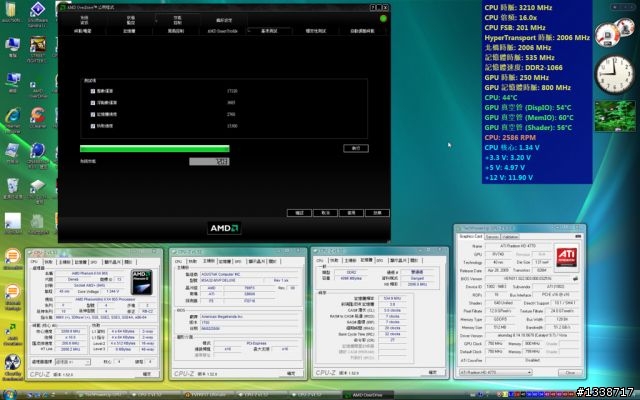The height and width of the screenshot is (400, 640).
Task: Click the '+12 V: 11.90 V' overlay line
Action: click(509, 178)
